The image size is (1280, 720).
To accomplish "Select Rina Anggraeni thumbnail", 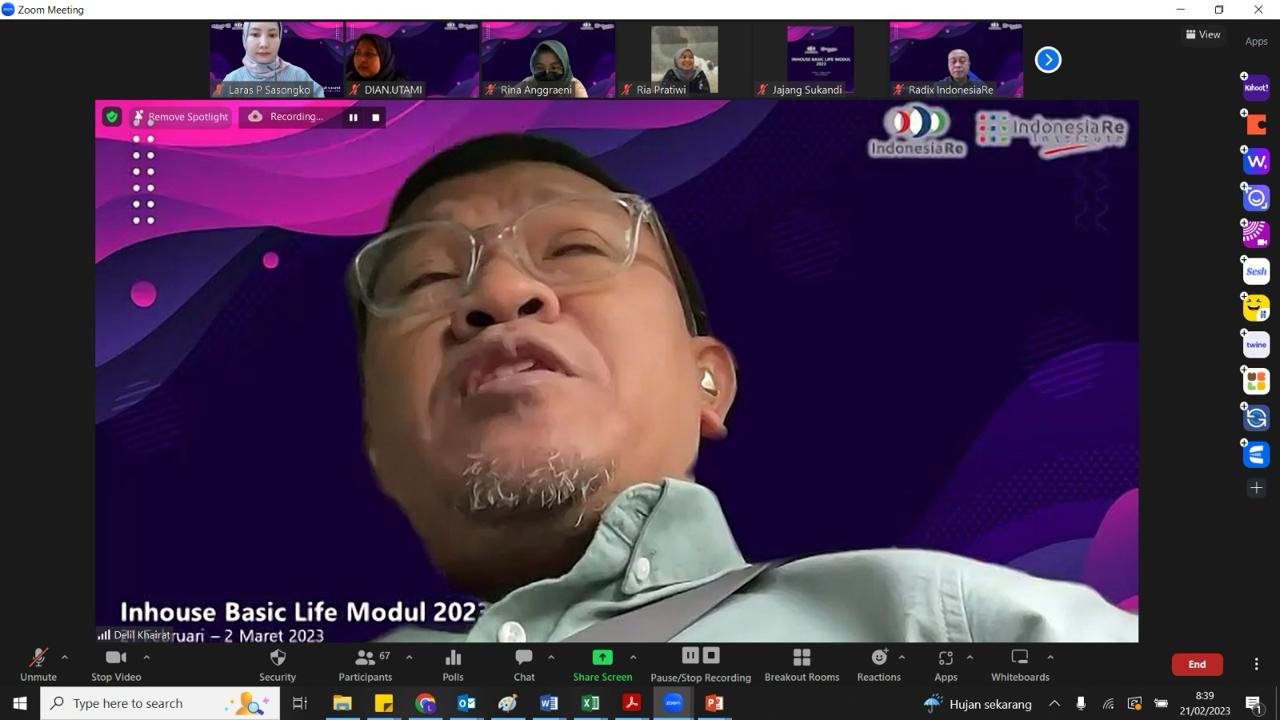I will click(548, 60).
